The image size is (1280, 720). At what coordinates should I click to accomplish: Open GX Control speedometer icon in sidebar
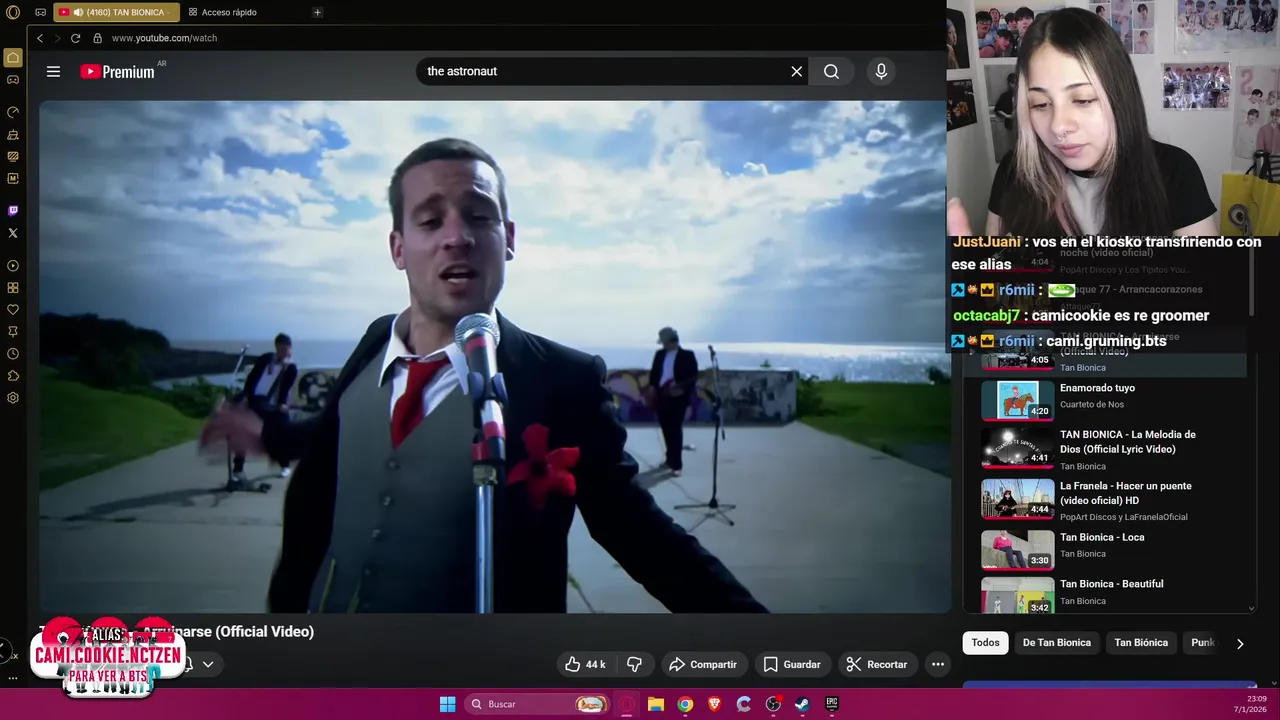click(x=13, y=112)
